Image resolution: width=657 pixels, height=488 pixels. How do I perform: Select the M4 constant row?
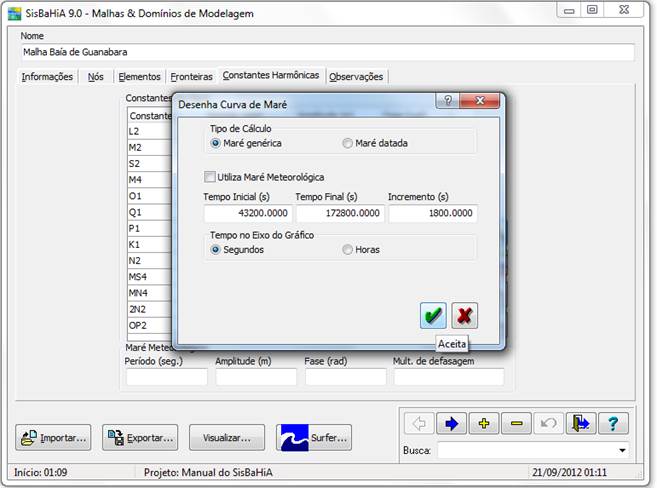point(150,180)
